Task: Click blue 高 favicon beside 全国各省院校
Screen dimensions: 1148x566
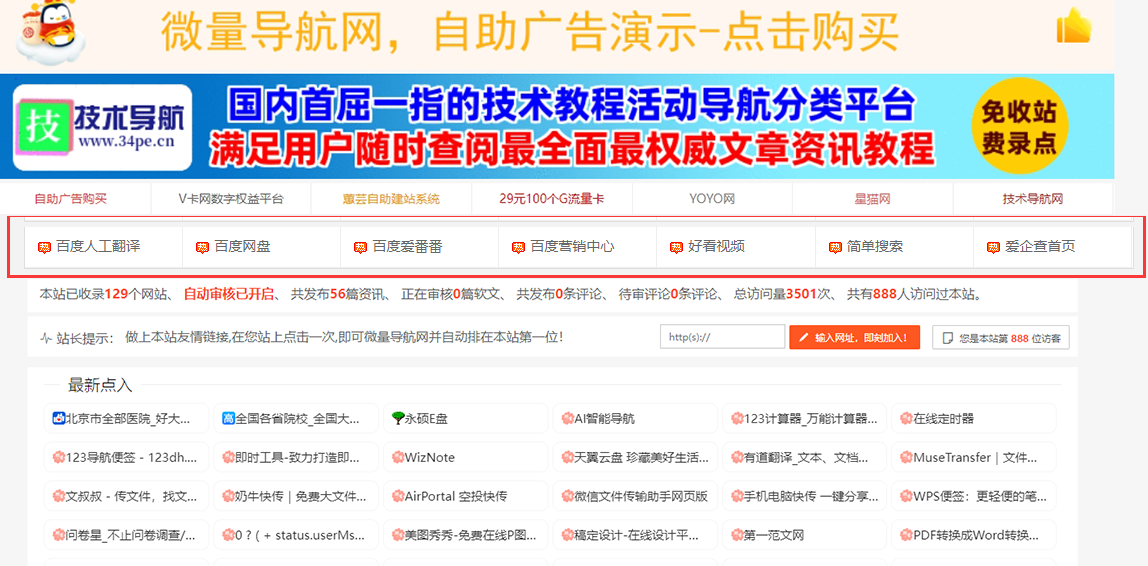Action: 228,419
